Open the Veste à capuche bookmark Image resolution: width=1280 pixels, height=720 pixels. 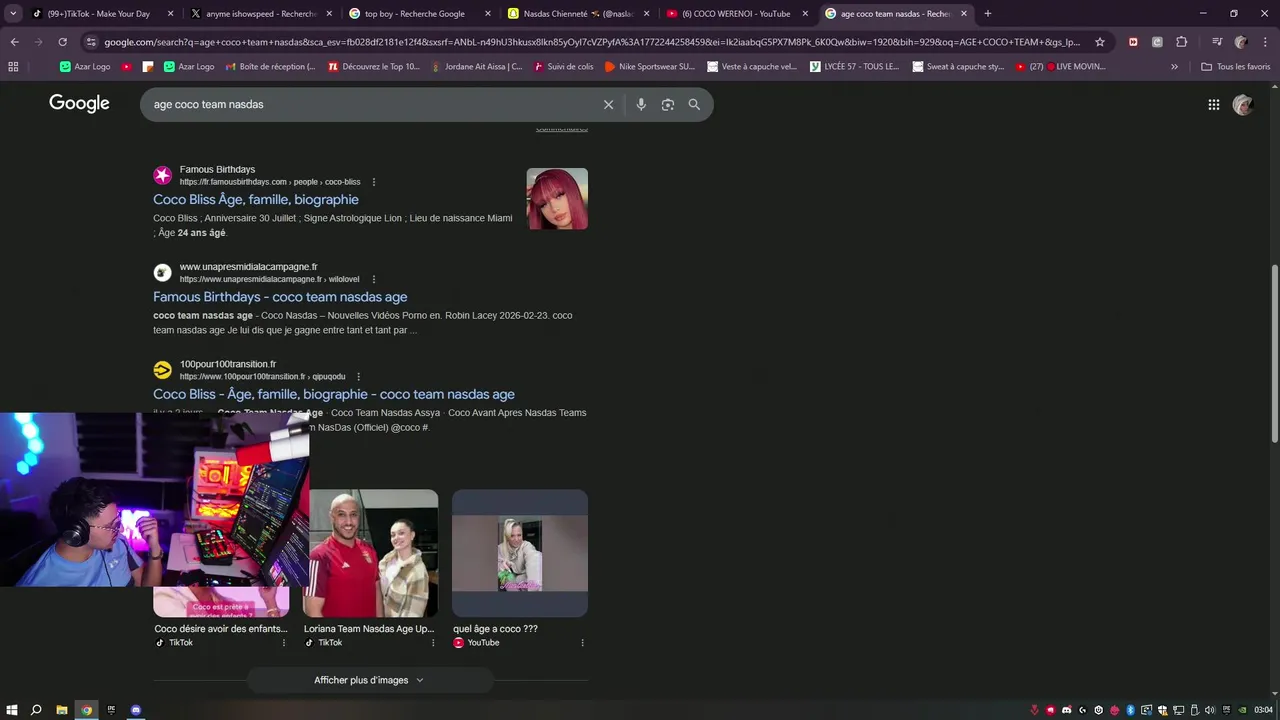752,66
